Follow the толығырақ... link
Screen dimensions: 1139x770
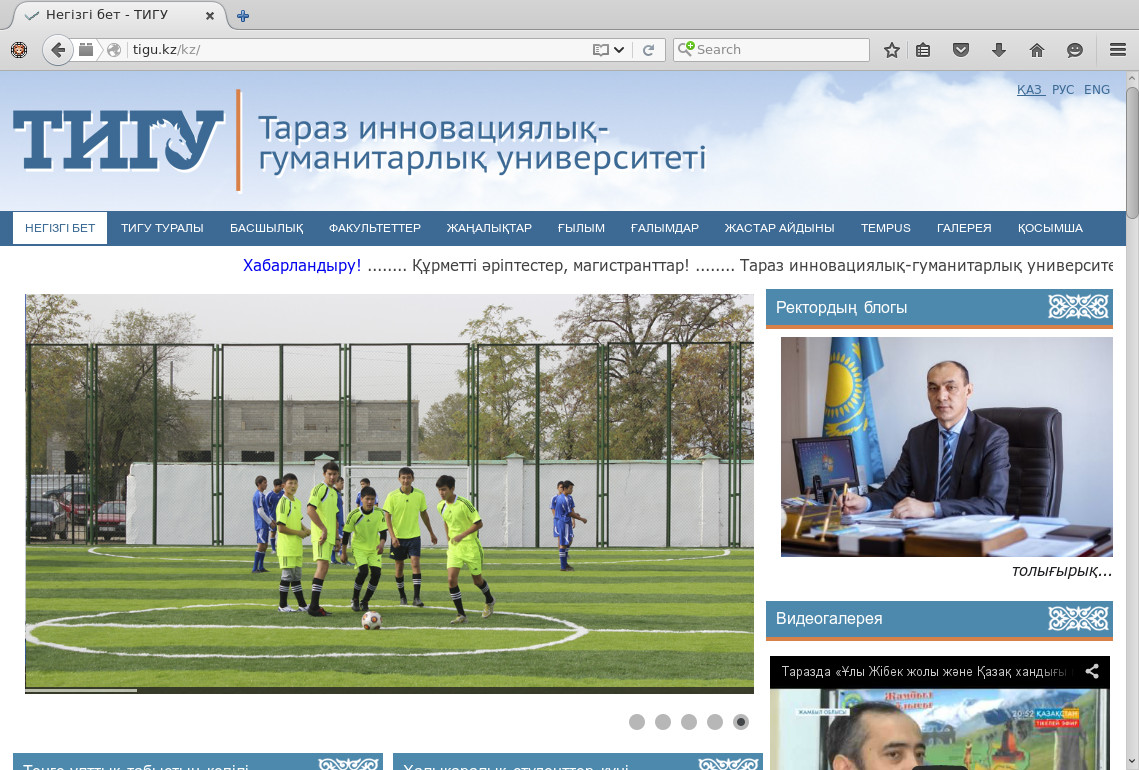(1062, 571)
